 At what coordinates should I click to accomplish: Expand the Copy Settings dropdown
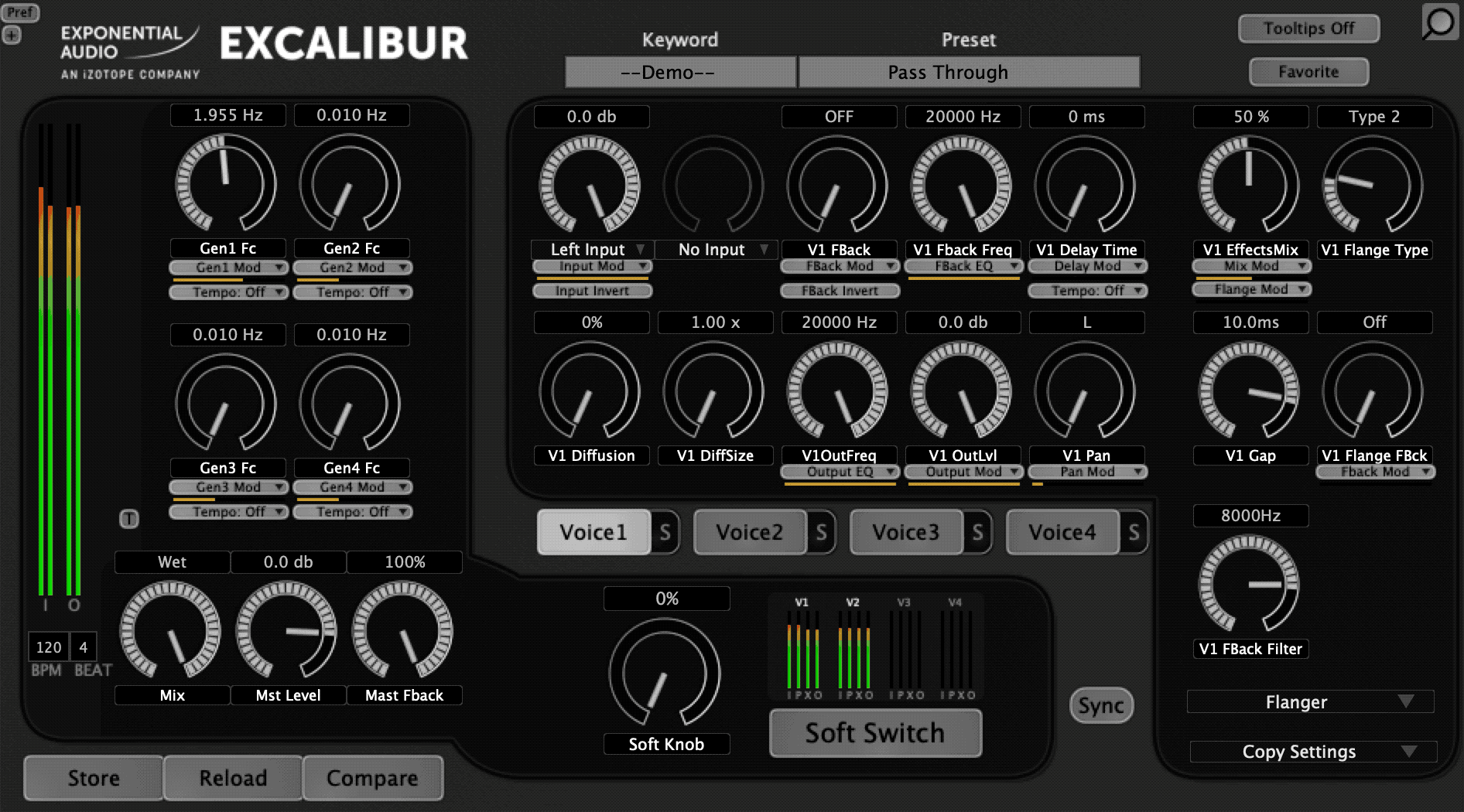(1312, 752)
